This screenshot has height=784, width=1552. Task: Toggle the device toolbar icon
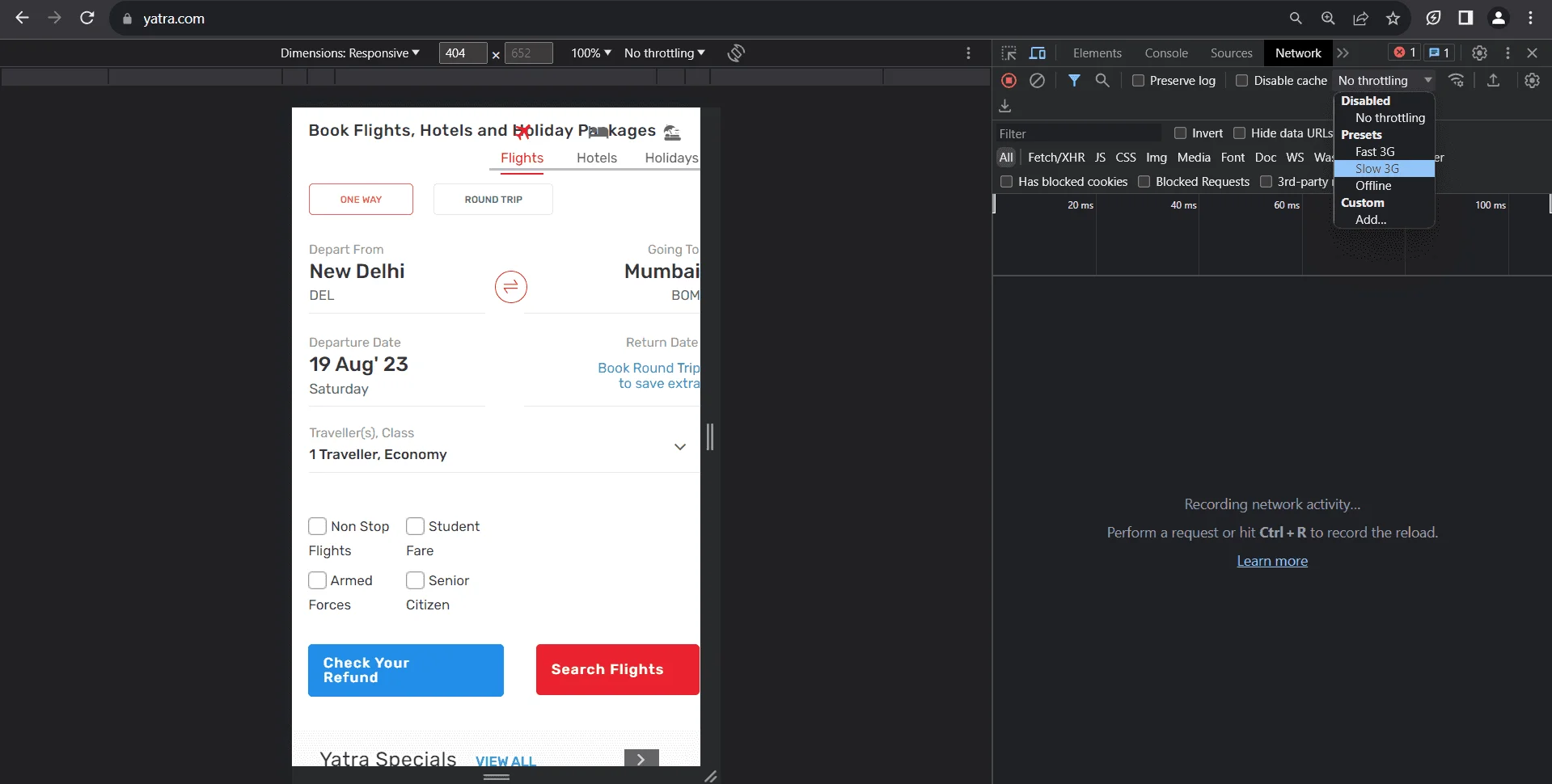1038,53
